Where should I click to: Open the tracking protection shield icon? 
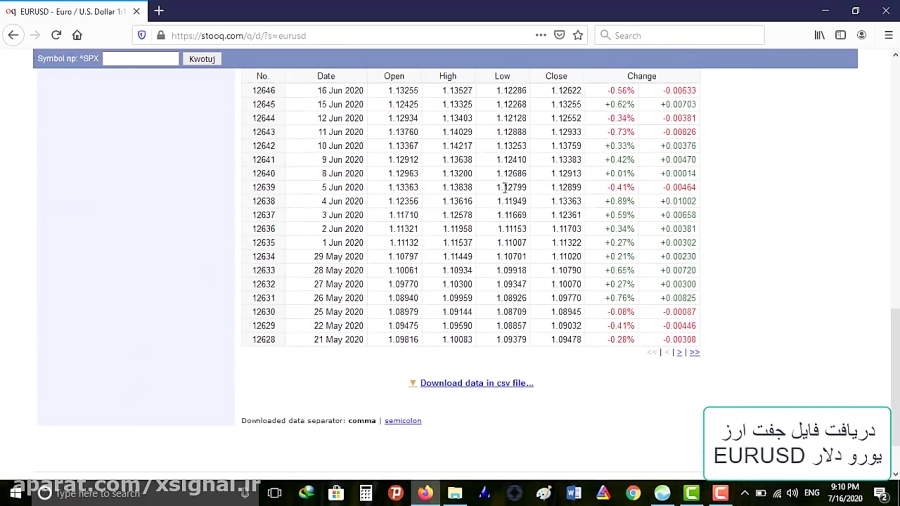[x=142, y=35]
